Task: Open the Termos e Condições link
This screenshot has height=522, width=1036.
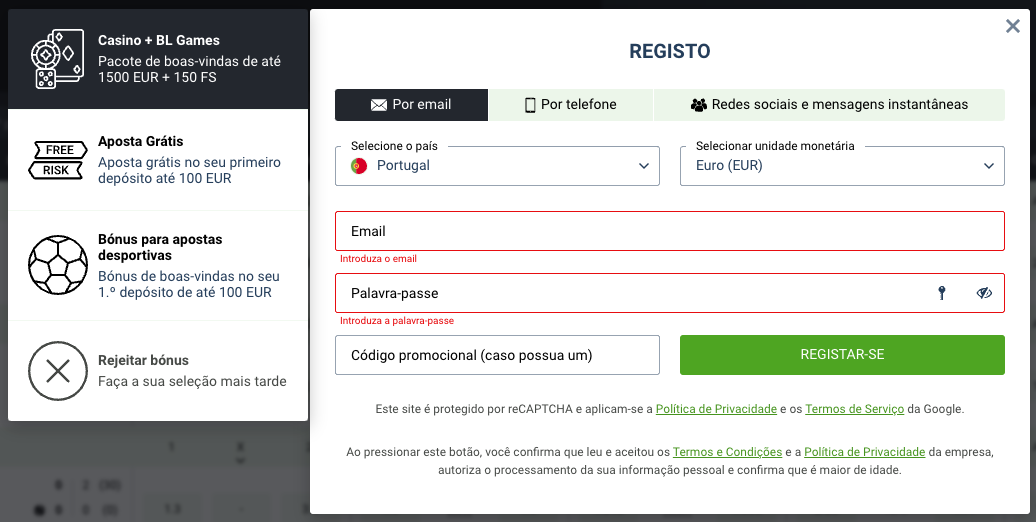Action: 713,453
